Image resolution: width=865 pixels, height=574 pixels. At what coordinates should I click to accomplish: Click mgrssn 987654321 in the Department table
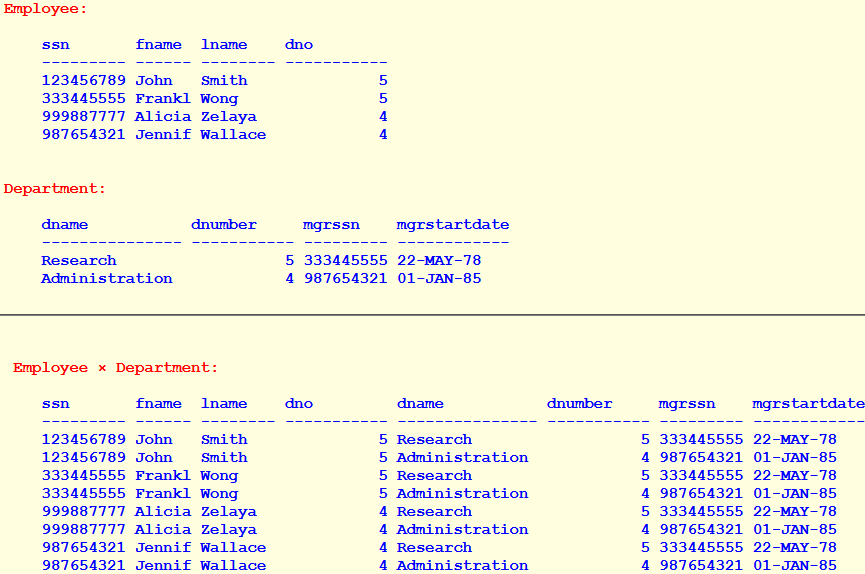(x=345, y=279)
